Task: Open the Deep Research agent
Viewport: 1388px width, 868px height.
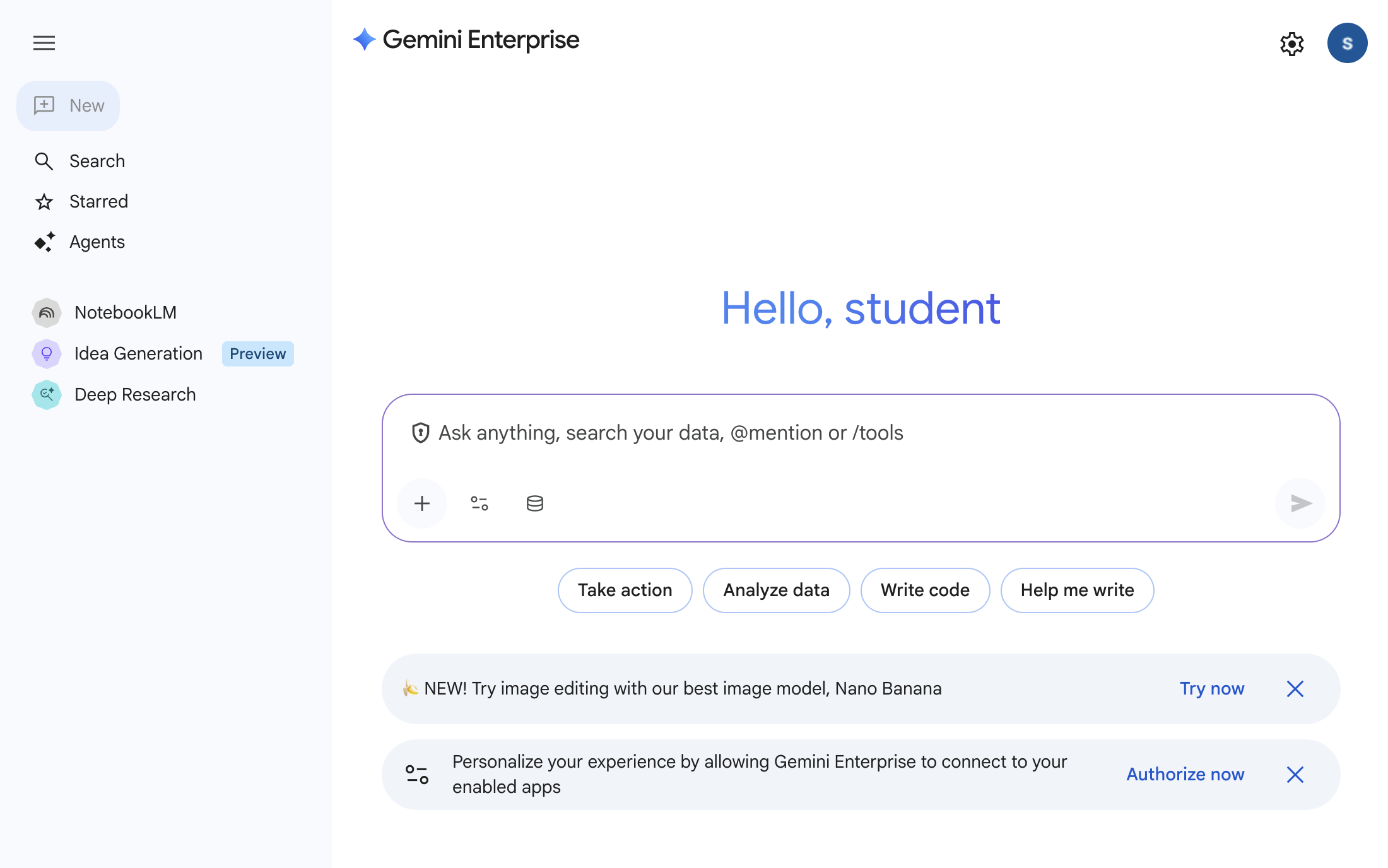Action: click(136, 394)
